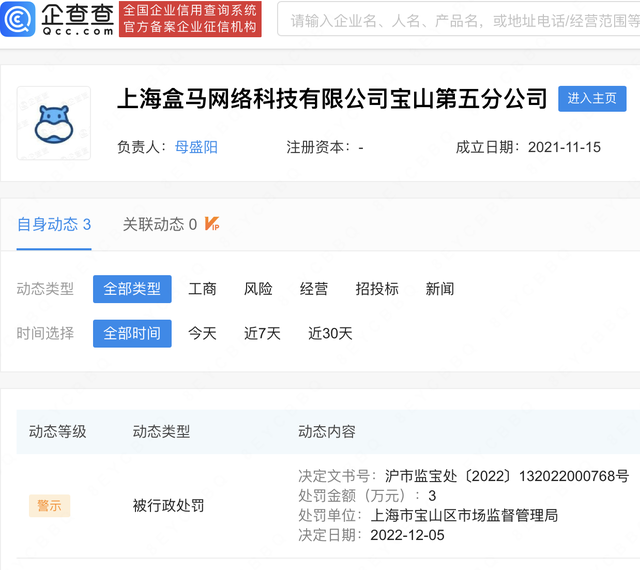Click 成立日期 2021-11-15 value
The width and height of the screenshot is (640, 570).
point(564,147)
